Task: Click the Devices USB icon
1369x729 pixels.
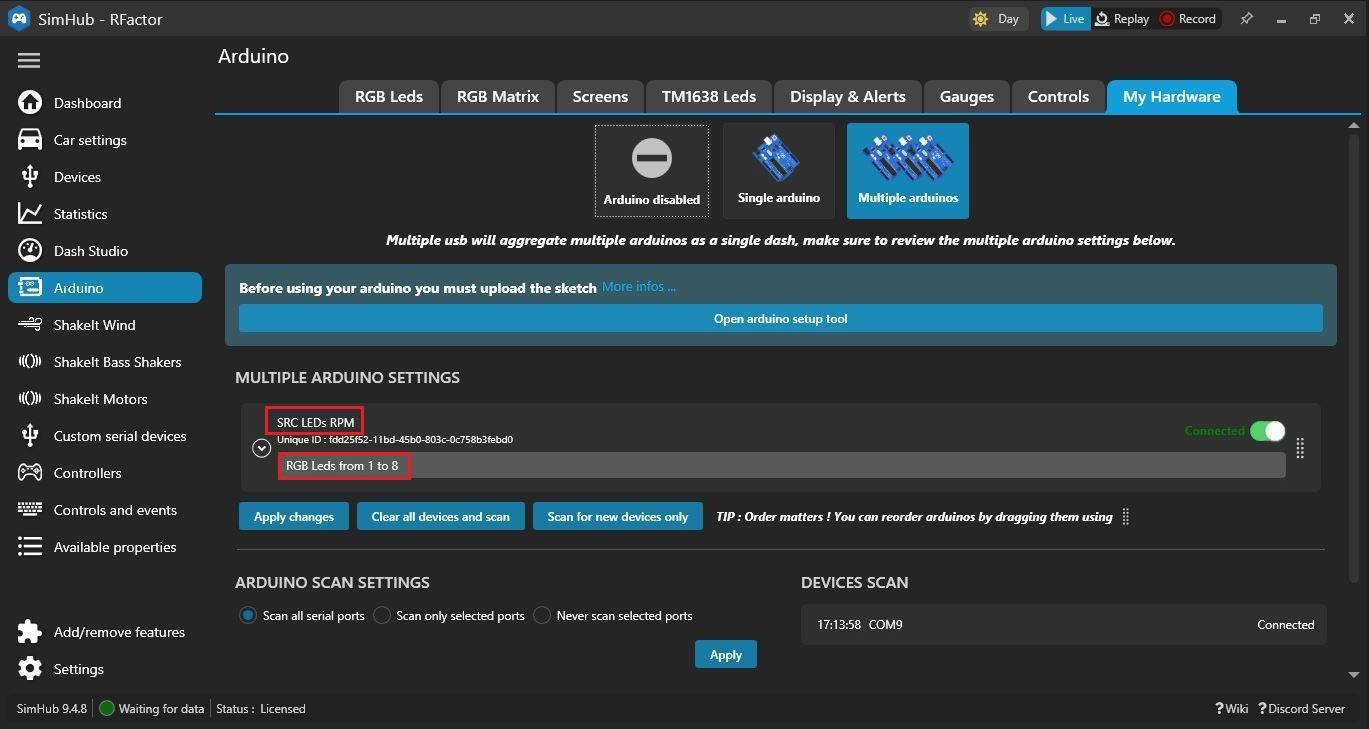Action: click(30, 177)
